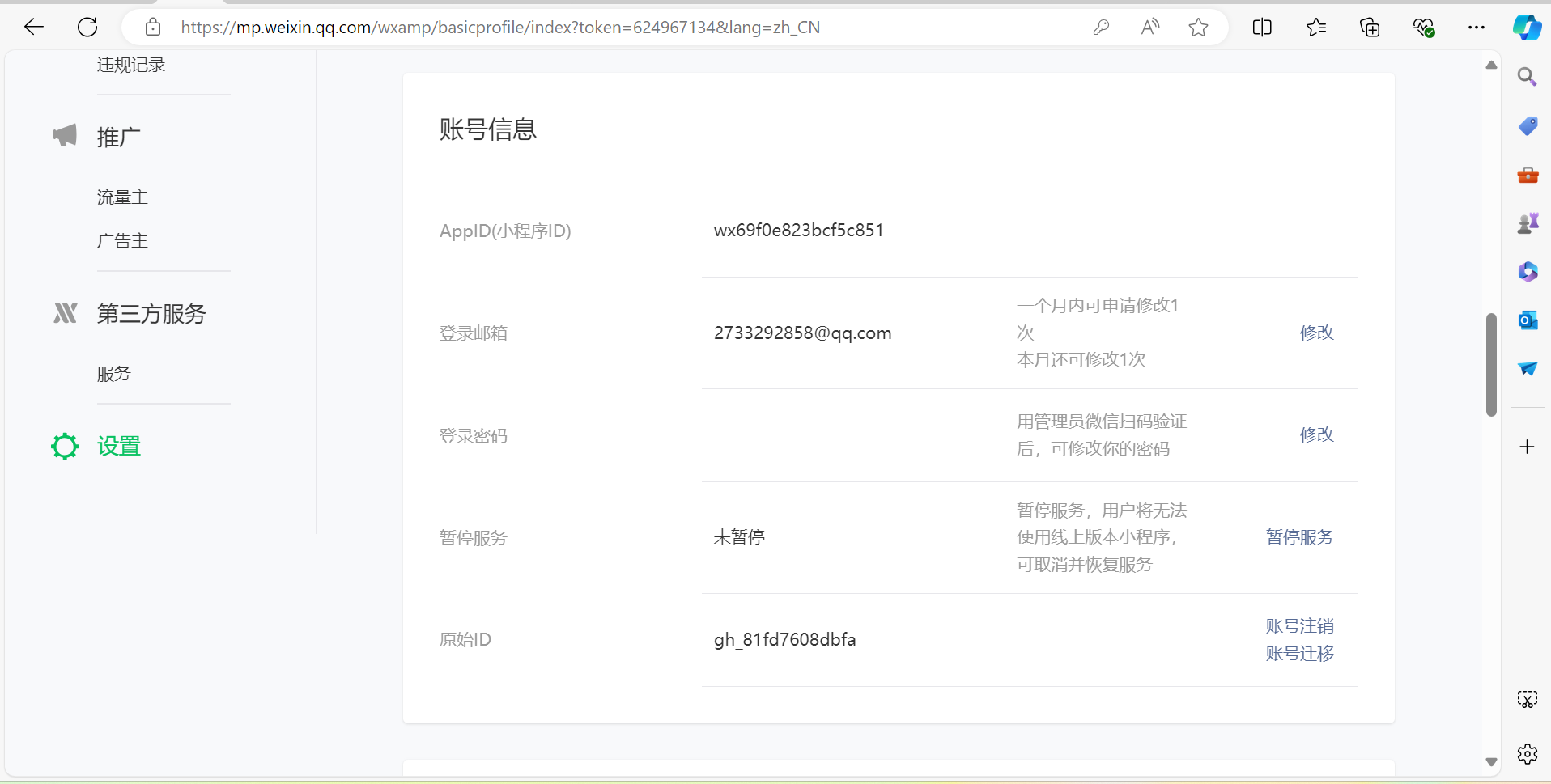Screen dimensions: 1551x784
Task: Open the sidebar Outlook icon
Action: [x=1528, y=320]
